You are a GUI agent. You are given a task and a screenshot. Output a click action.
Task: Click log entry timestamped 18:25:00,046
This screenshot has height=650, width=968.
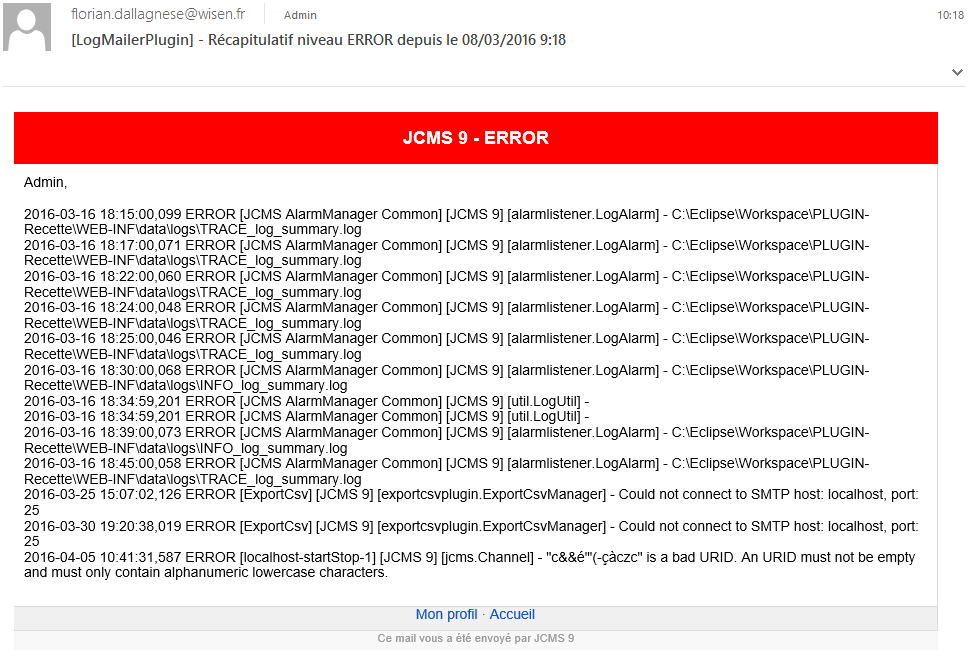pyautogui.click(x=446, y=346)
